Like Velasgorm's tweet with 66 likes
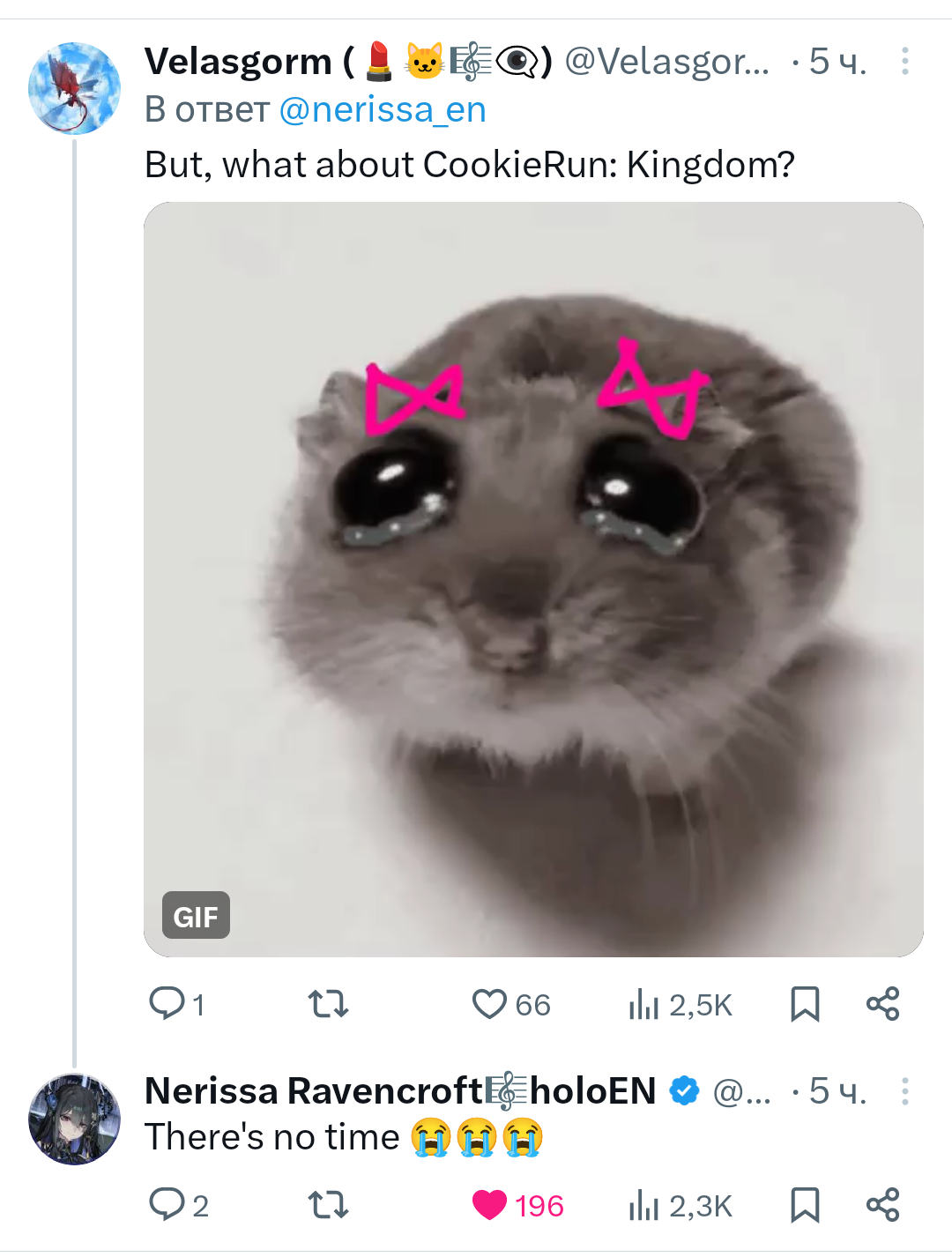Viewport: 952px width, 1257px height. pyautogui.click(x=490, y=1003)
